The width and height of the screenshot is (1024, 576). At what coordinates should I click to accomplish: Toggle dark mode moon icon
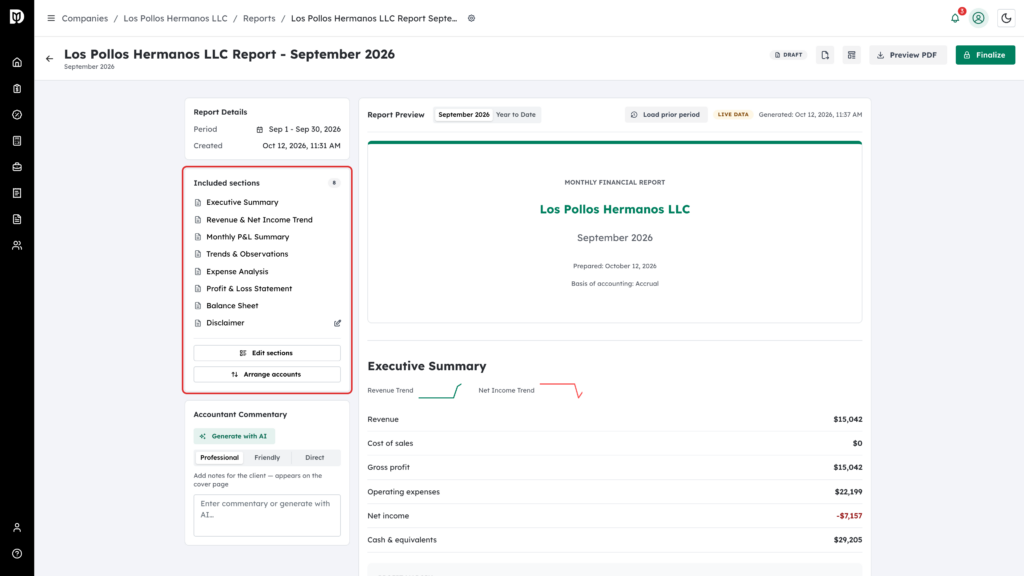coord(1006,18)
